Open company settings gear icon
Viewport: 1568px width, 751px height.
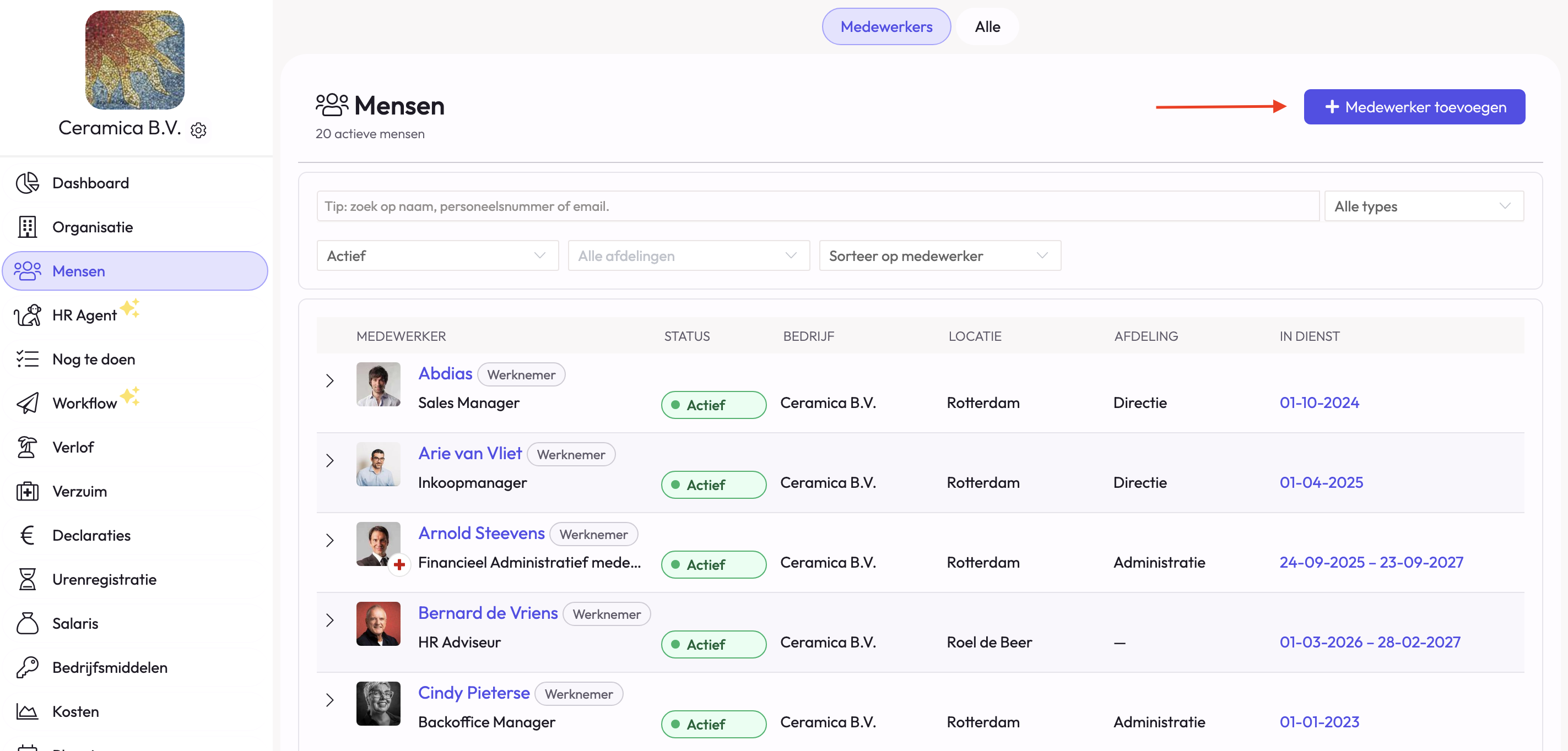tap(198, 130)
